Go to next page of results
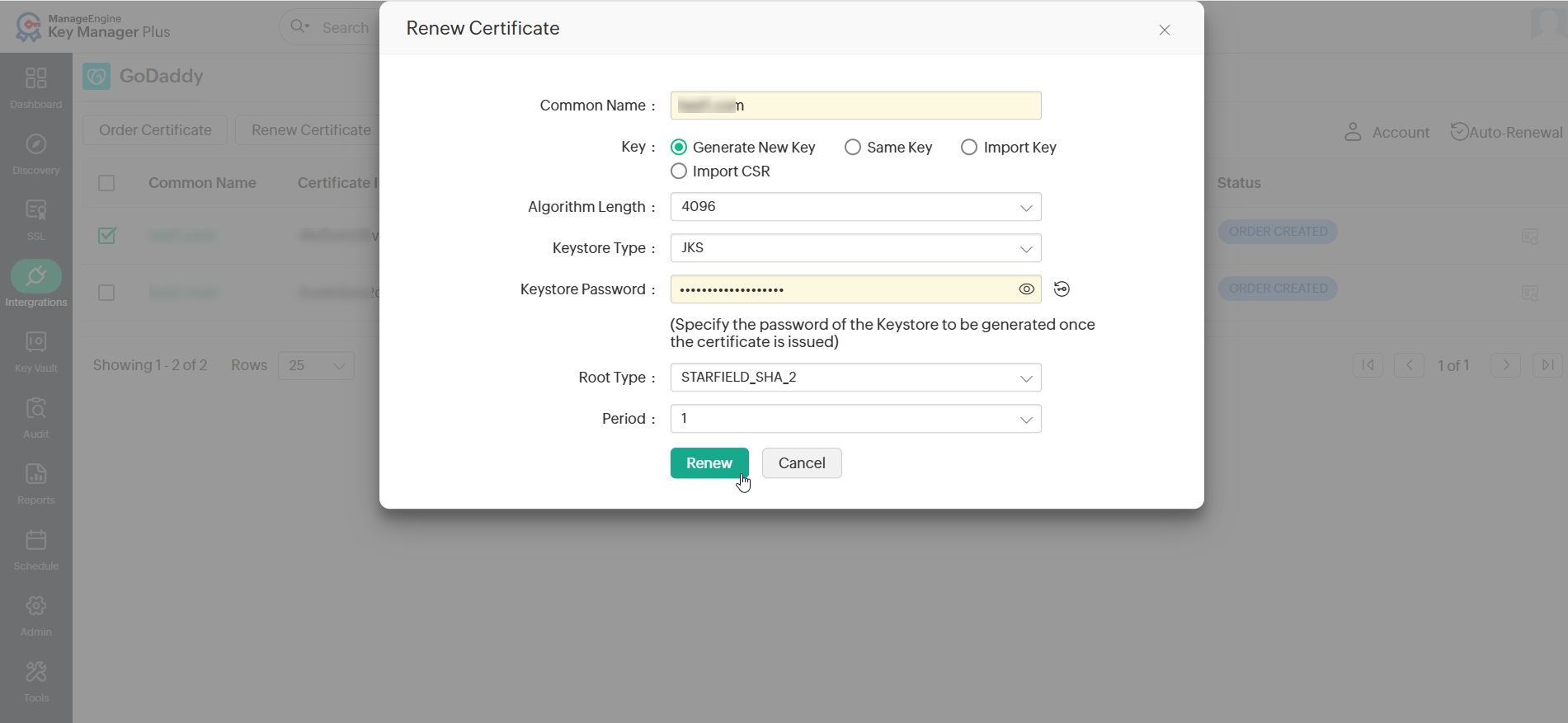1568x723 pixels. click(1505, 365)
